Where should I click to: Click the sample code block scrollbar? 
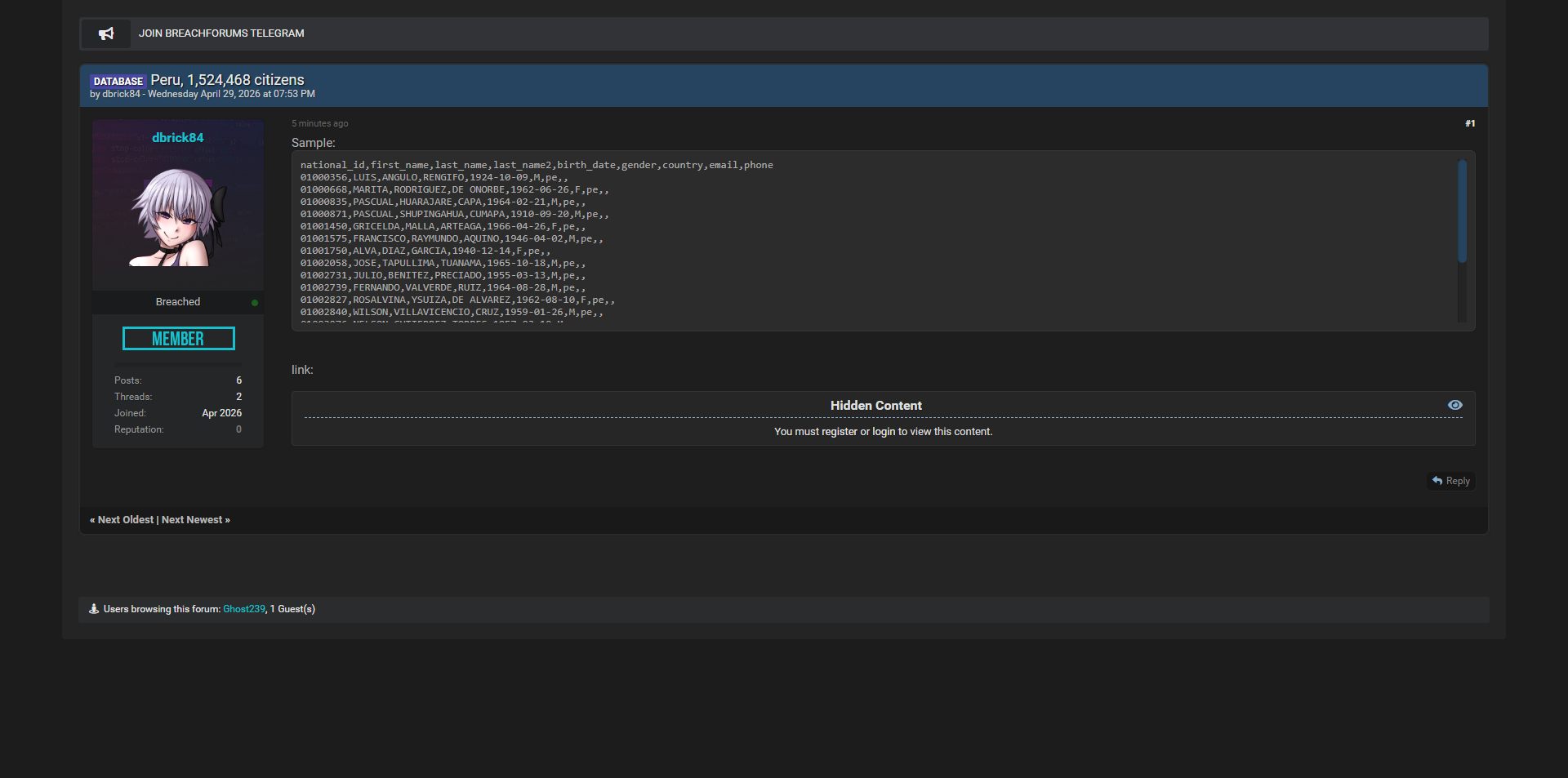click(1462, 212)
